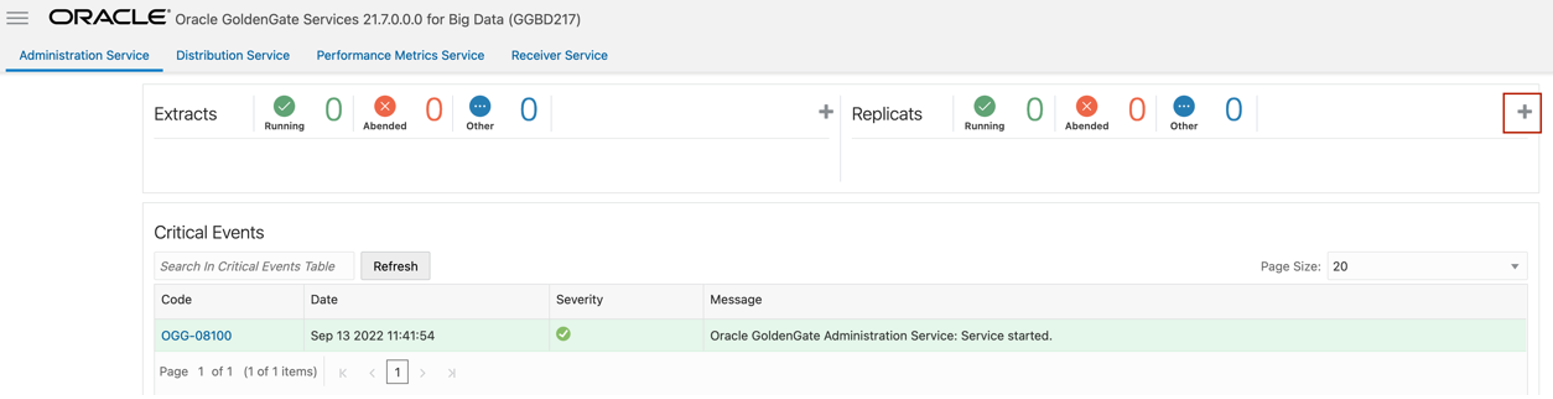Jump to the last page of events
This screenshot has width=1553, height=399.
pyautogui.click(x=451, y=373)
